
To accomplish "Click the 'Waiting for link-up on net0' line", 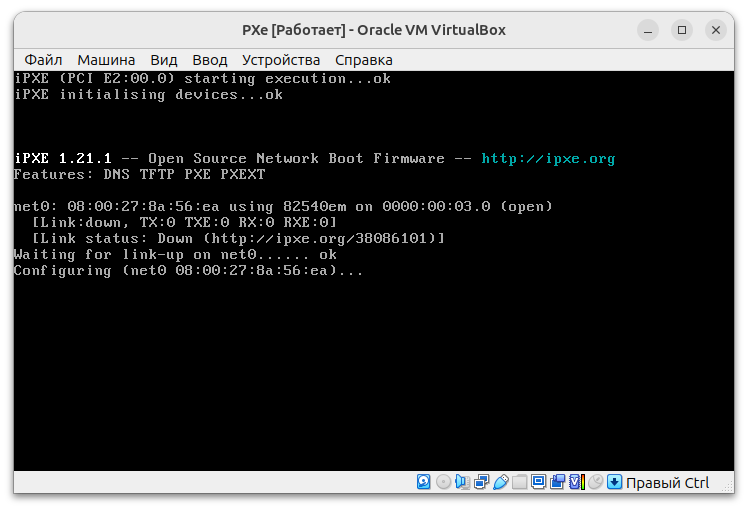I will [x=175, y=254].
